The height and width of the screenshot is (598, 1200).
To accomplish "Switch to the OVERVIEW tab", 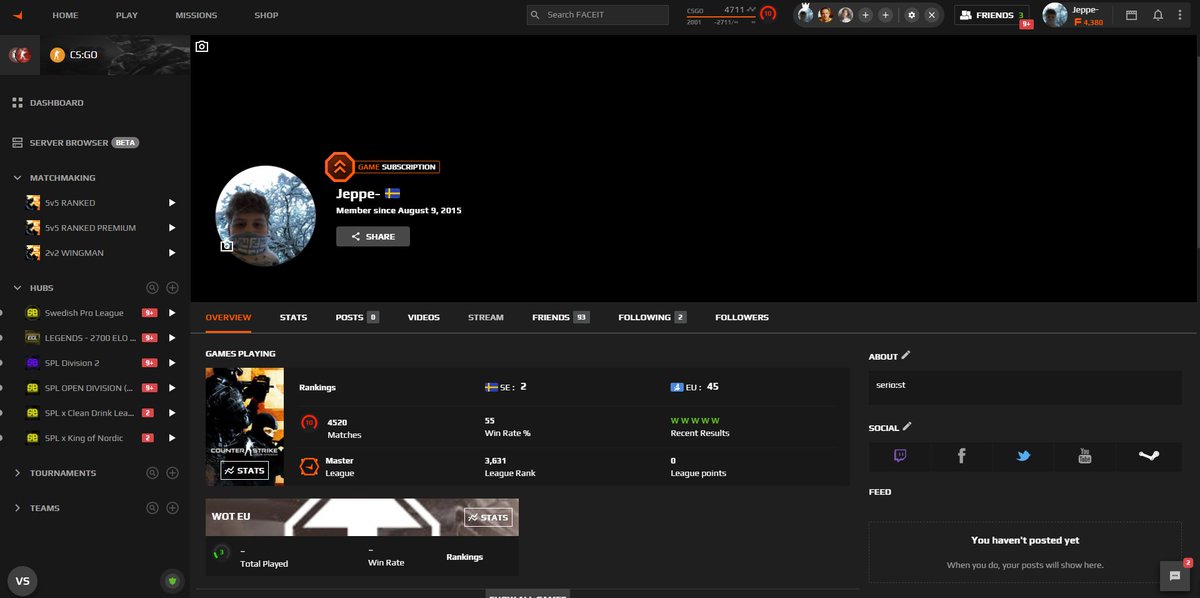I will (228, 317).
